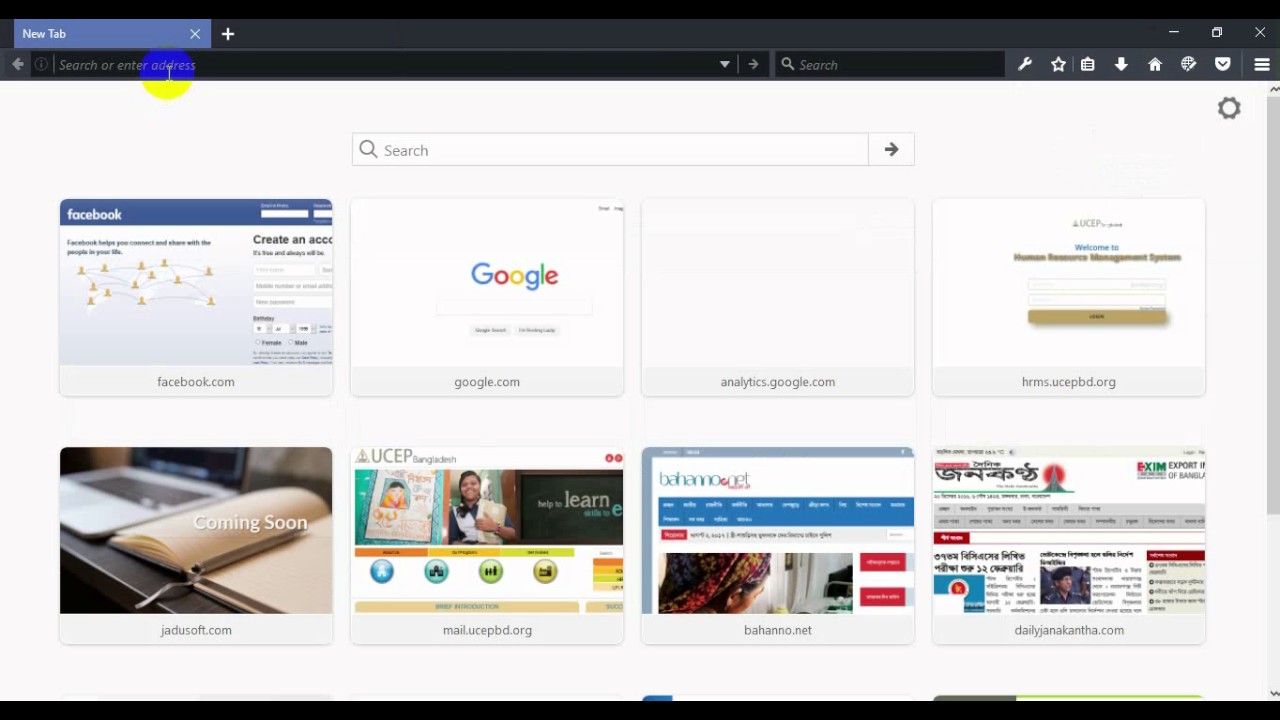
Task: Open the mail.ucepbd.org tile
Action: pyautogui.click(x=487, y=546)
